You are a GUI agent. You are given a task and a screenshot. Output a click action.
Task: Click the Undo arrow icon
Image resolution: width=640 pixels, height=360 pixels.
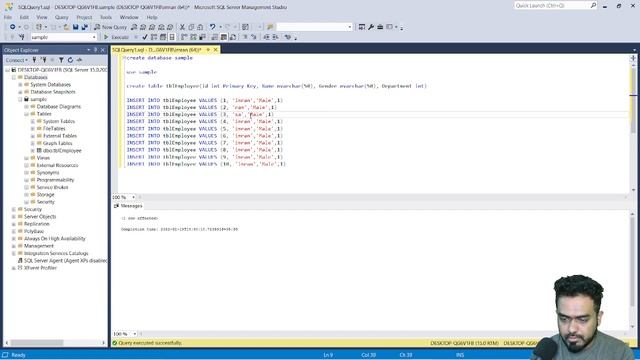tap(212, 27)
